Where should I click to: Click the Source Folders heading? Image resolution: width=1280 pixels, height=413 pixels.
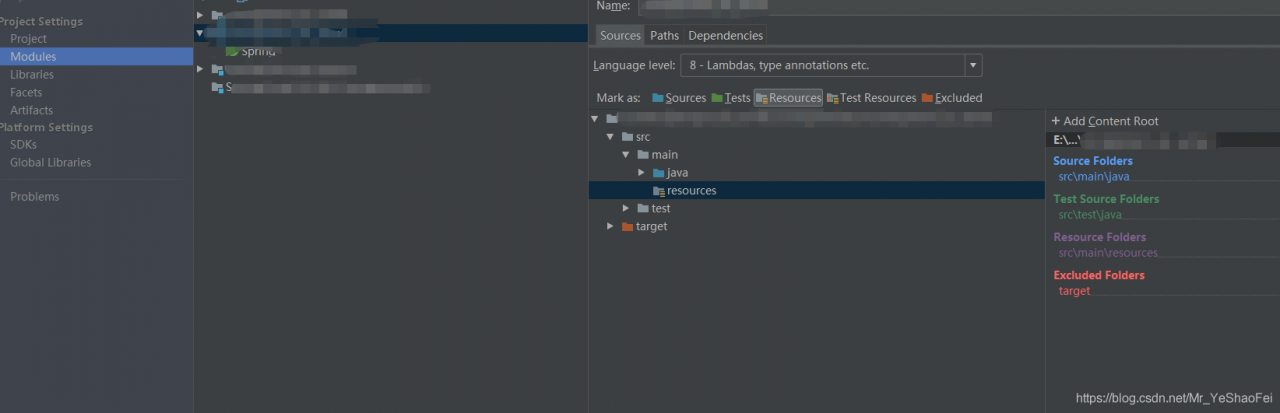click(1093, 161)
